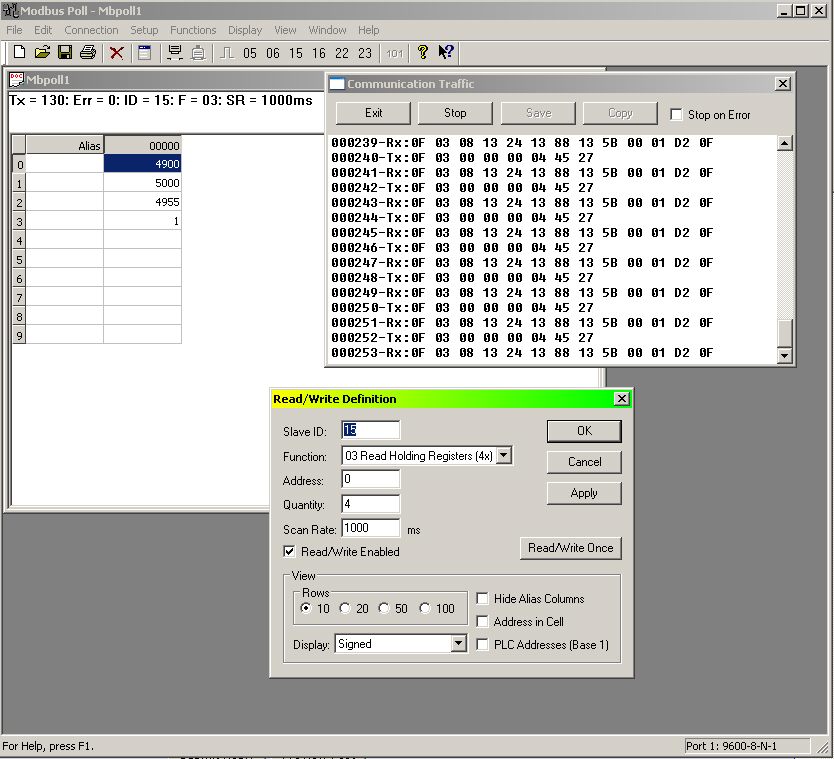The height and width of the screenshot is (759, 834).
Task: Click the Slave ID input field
Action: point(371,430)
